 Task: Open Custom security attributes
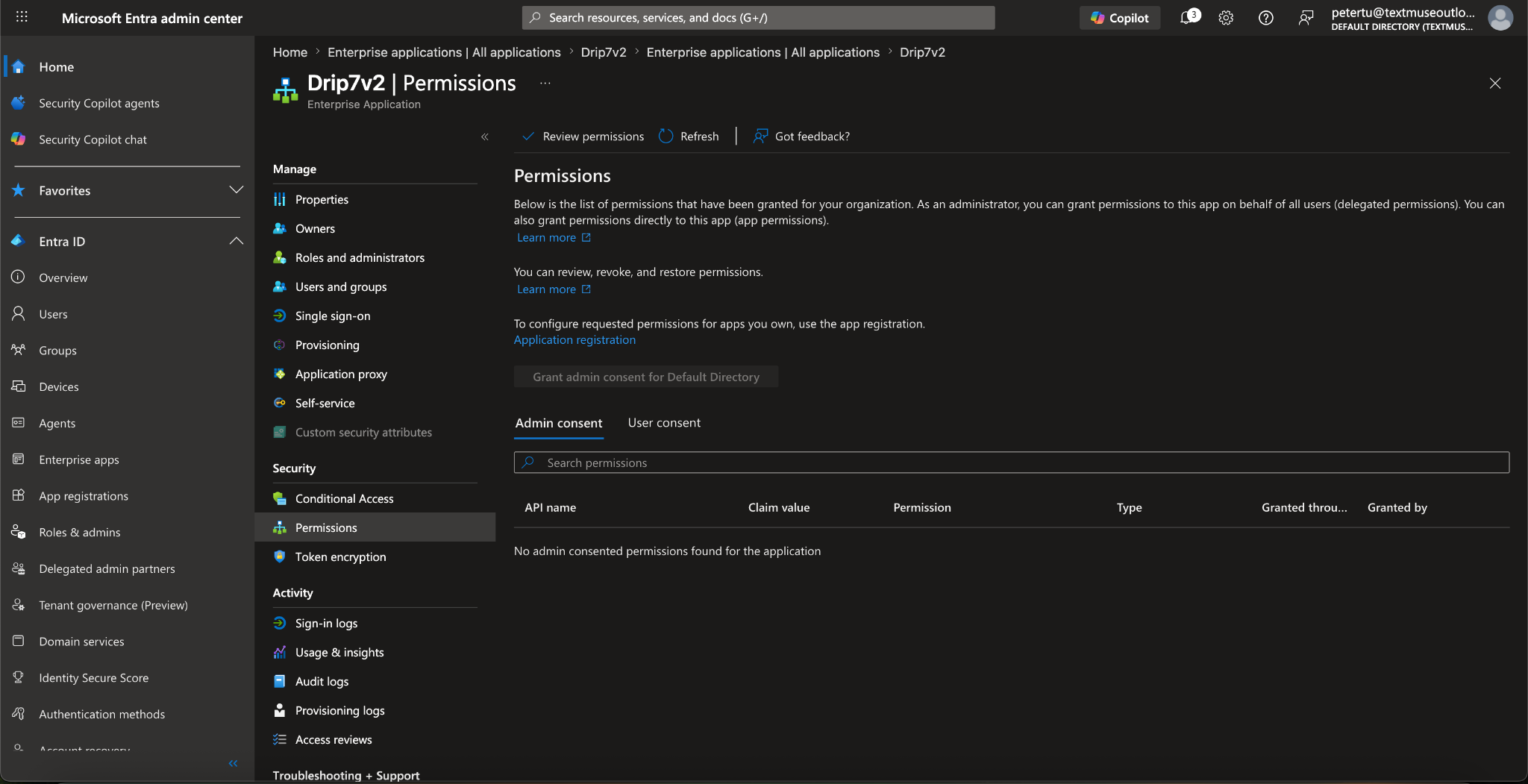[x=363, y=432]
